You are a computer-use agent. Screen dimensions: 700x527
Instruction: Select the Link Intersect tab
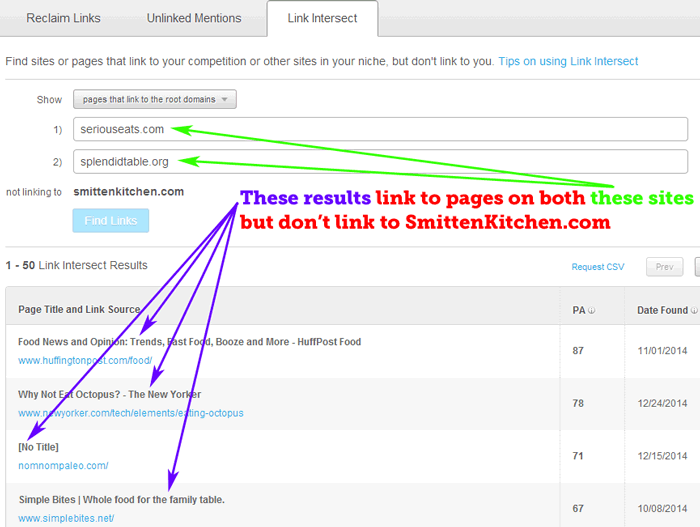point(322,18)
